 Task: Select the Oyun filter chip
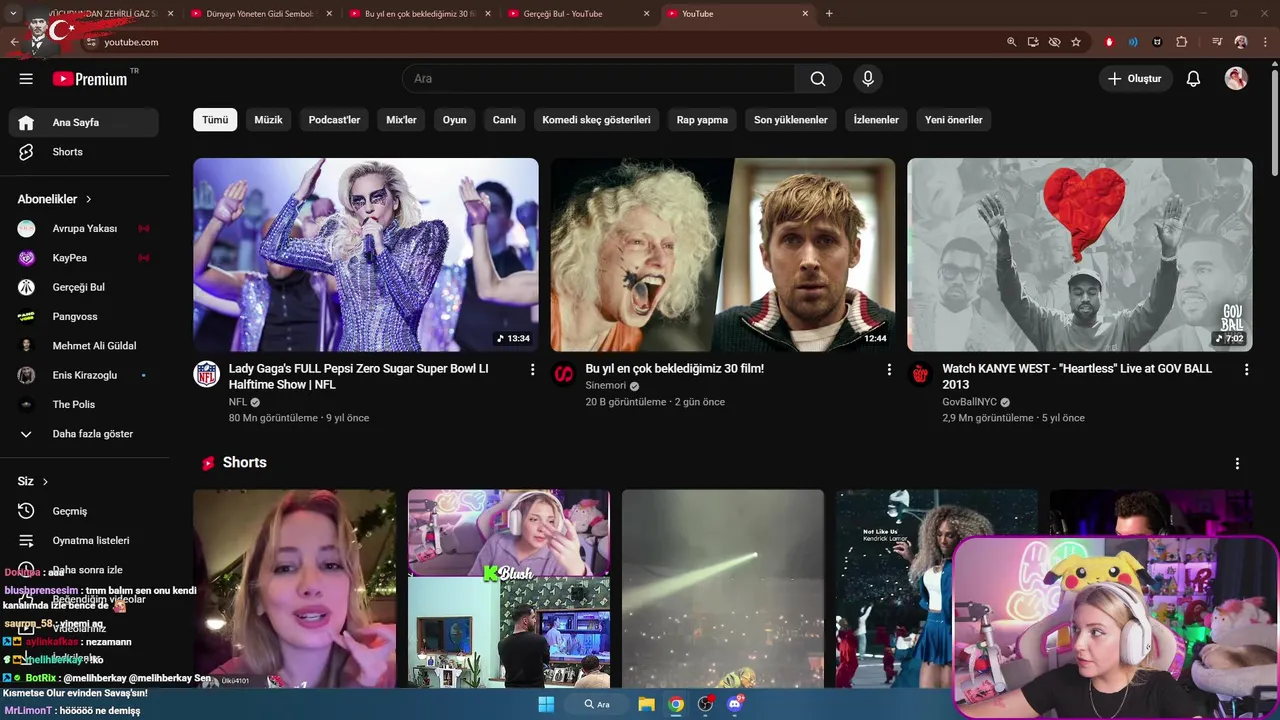[455, 120]
